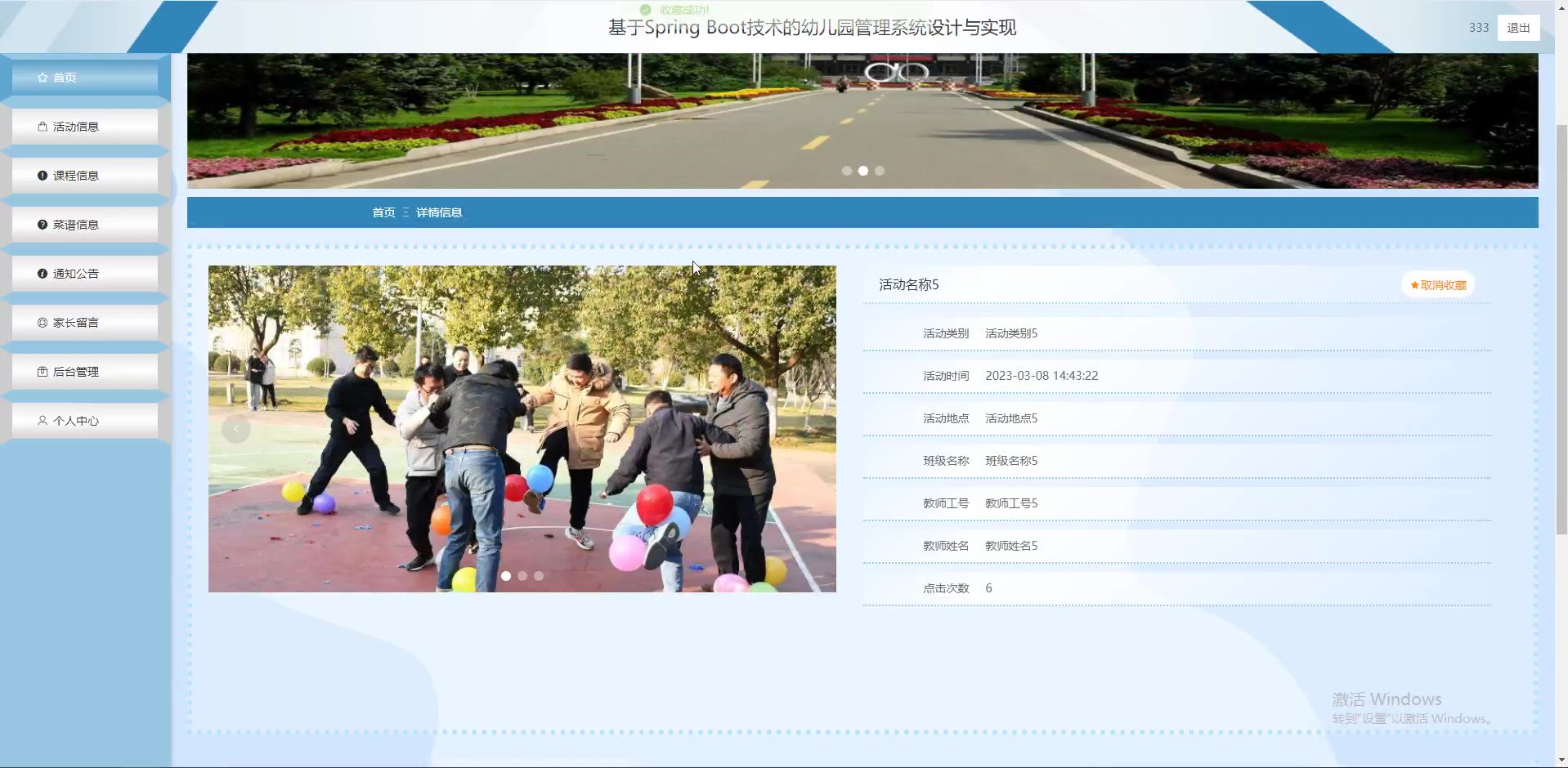Screen dimensions: 1568x768
Task: Open 菜谱信息 menu item
Action: pyautogui.click(x=85, y=225)
